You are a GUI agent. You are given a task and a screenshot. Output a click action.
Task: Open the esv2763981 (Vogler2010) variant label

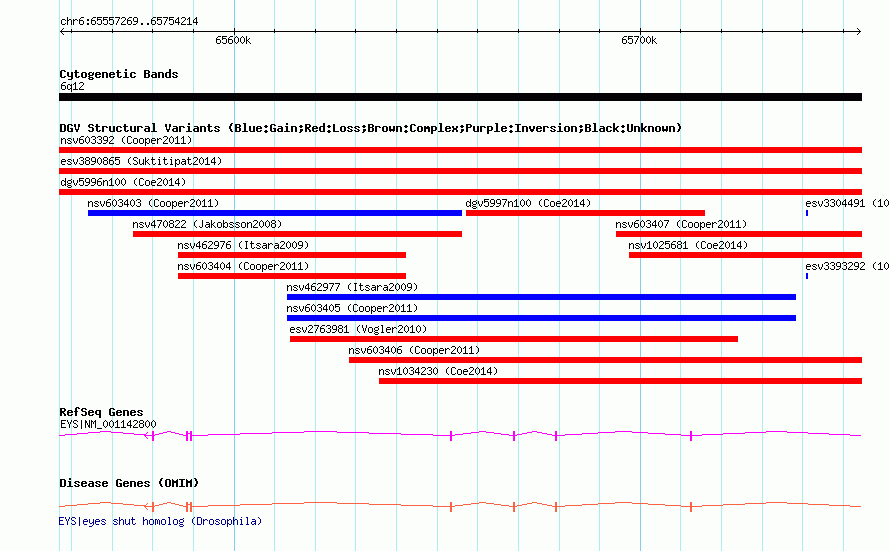pos(358,329)
